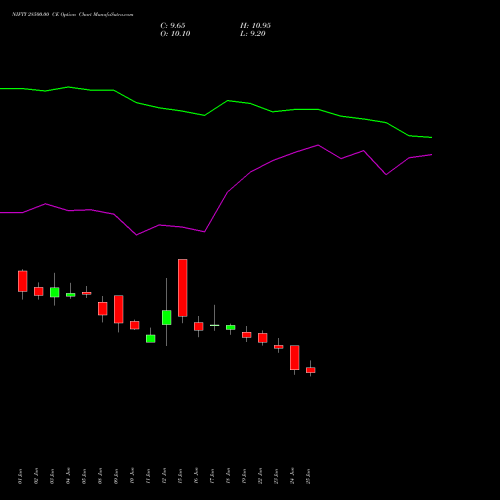
Task: Click the red candle above date 09
Action: coord(119,309)
